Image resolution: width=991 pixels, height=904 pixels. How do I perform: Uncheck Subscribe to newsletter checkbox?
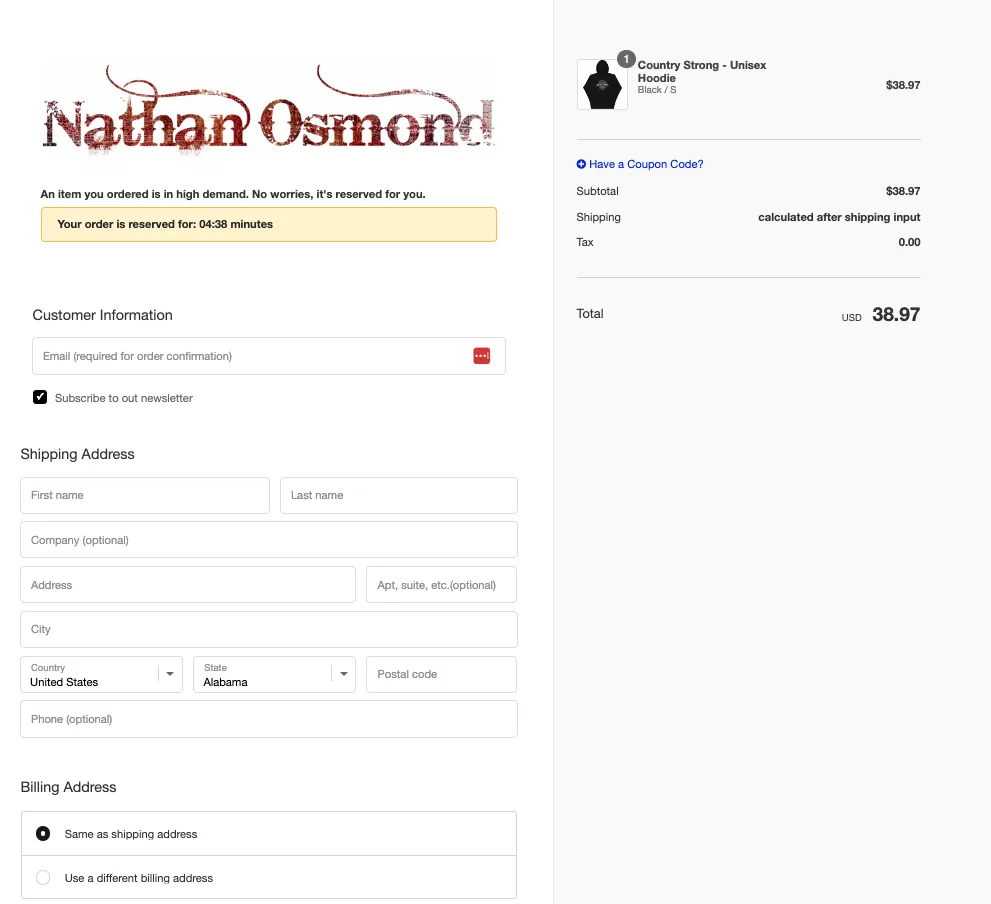pyautogui.click(x=40, y=397)
